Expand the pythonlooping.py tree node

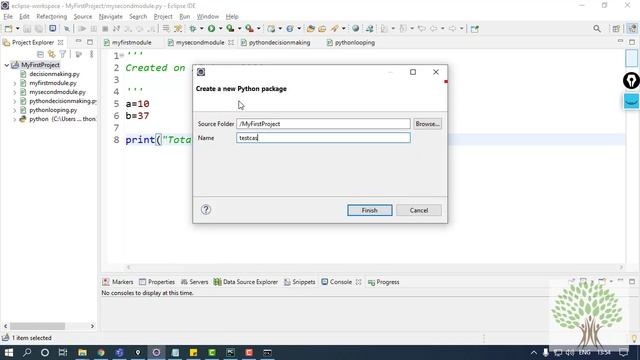[15, 110]
